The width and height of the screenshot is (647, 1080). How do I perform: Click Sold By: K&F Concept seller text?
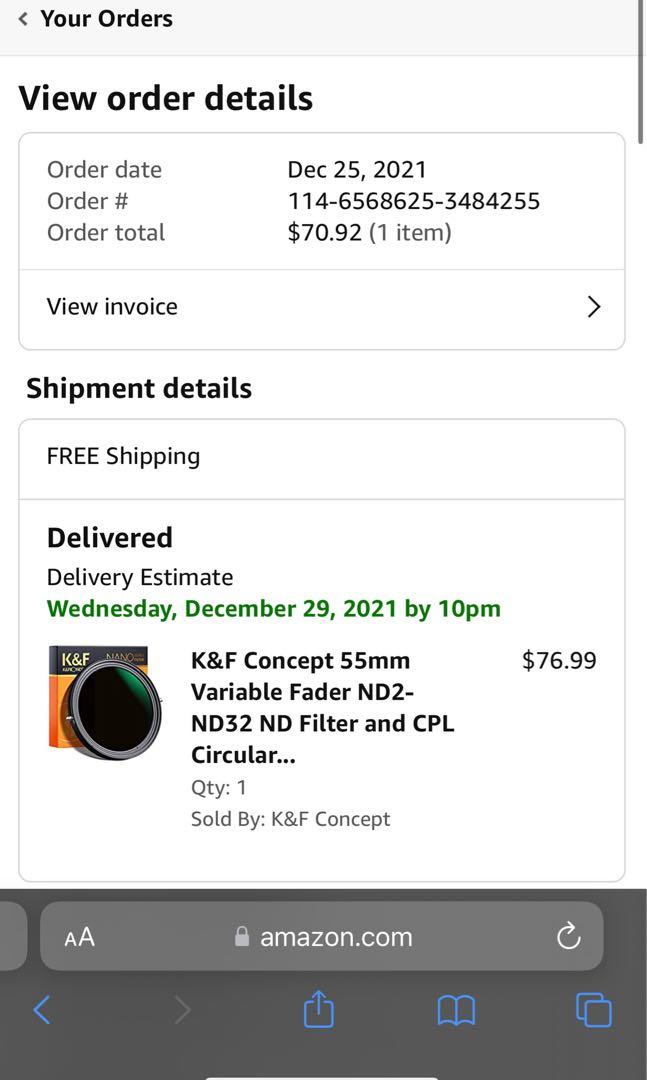[x=290, y=818]
